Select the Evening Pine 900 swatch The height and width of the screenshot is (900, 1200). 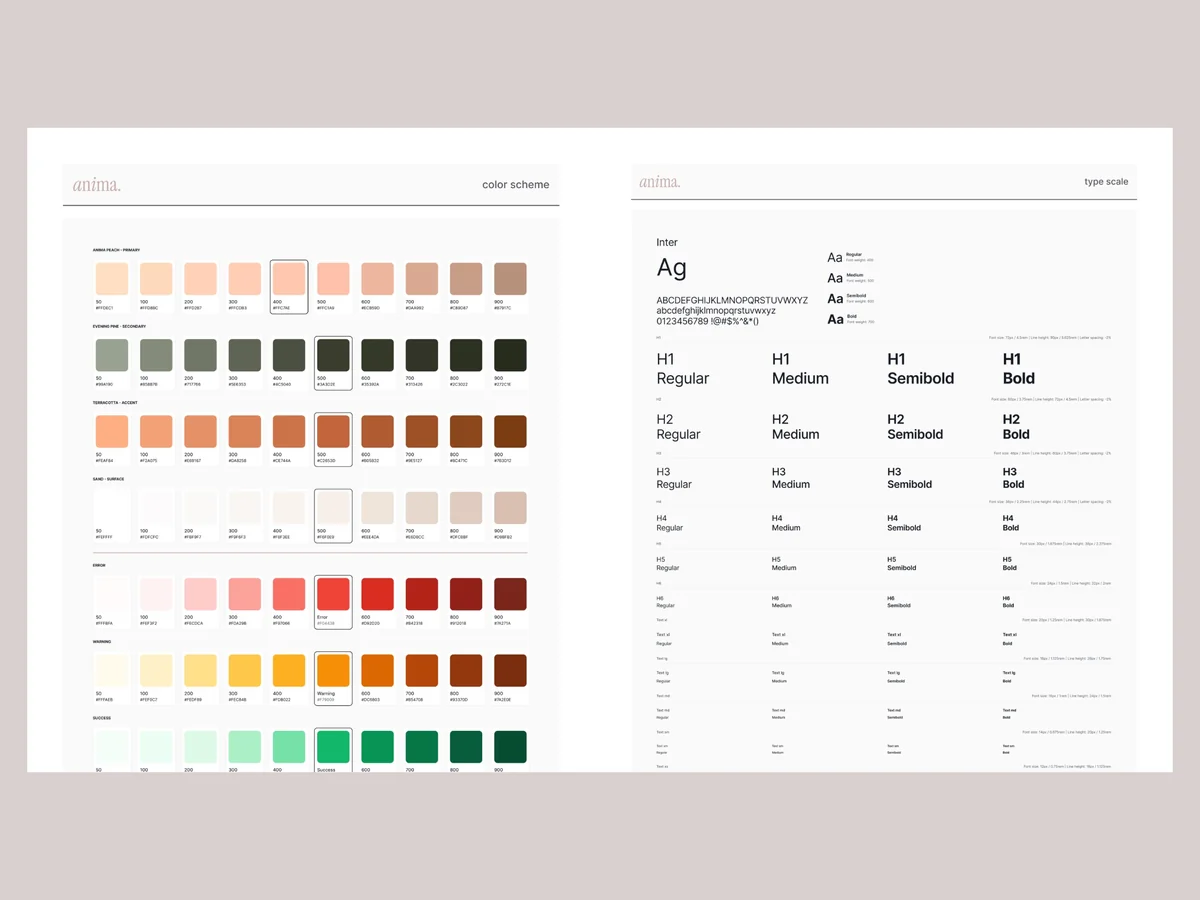point(510,355)
